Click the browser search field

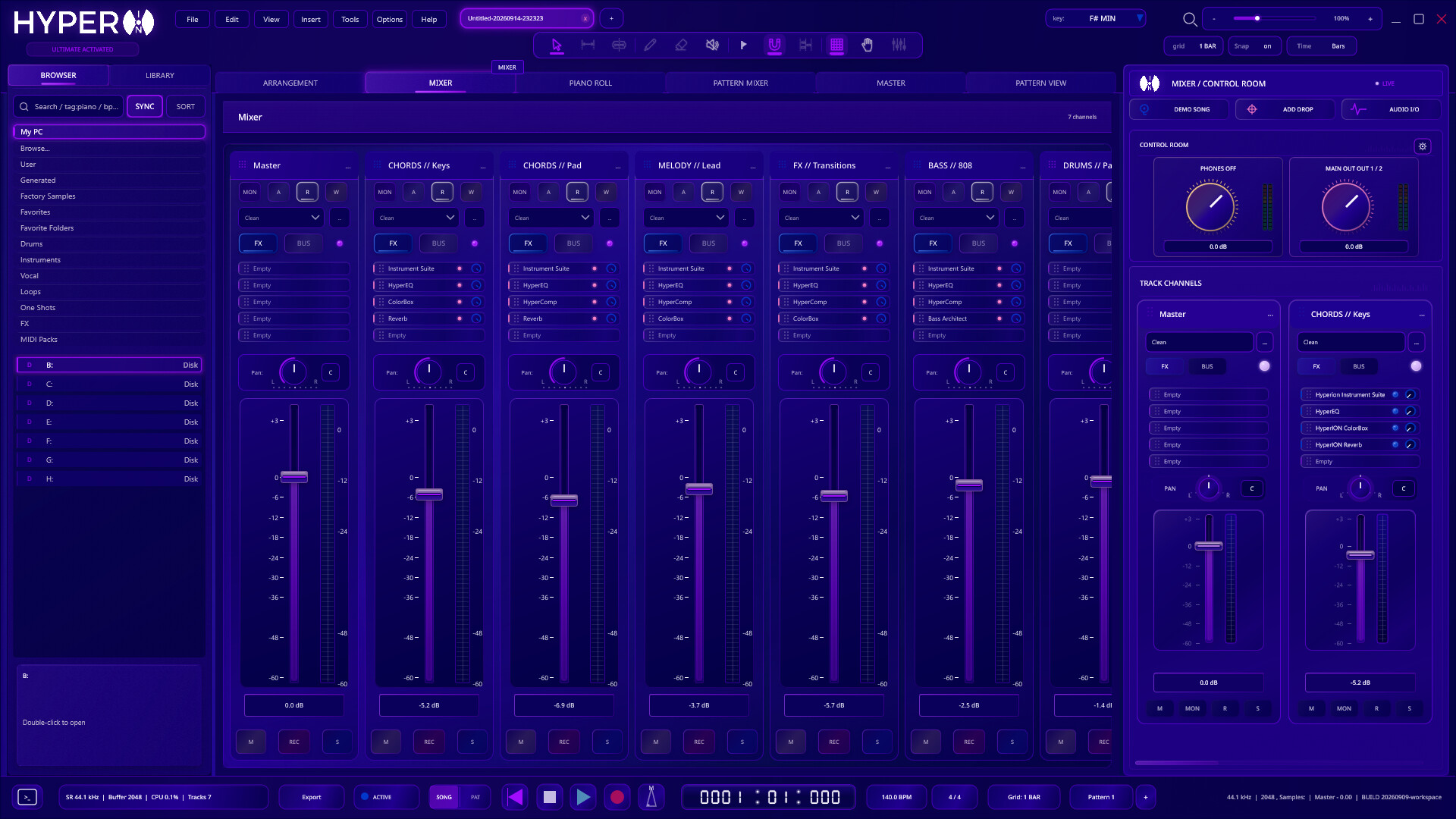tap(69, 107)
